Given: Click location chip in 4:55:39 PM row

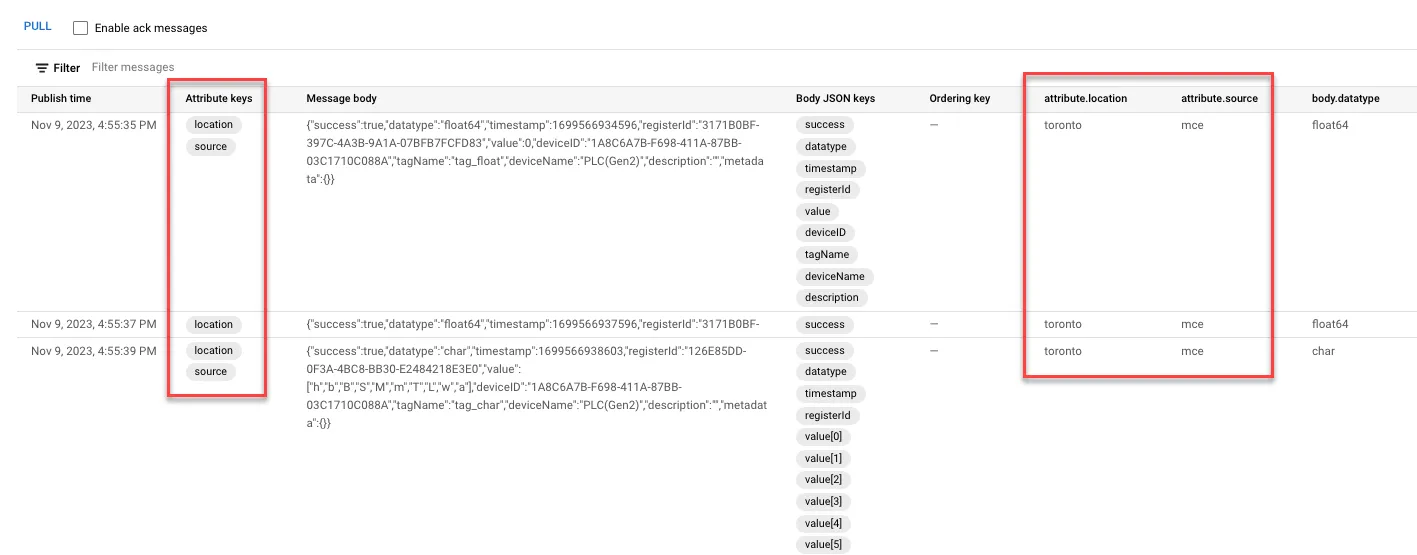Looking at the screenshot, I should (213, 350).
